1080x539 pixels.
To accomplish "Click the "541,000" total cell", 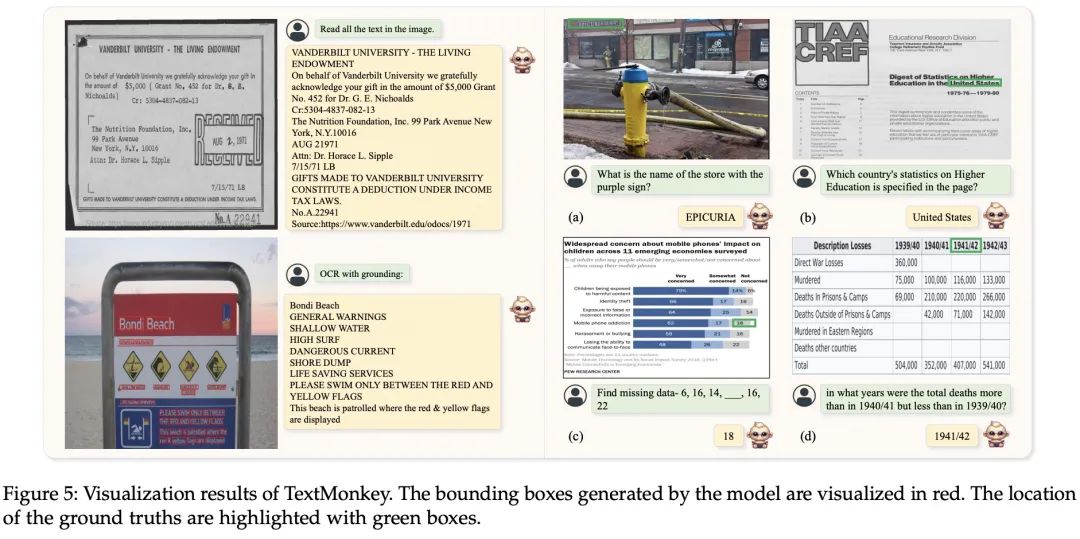I will coord(994,366).
